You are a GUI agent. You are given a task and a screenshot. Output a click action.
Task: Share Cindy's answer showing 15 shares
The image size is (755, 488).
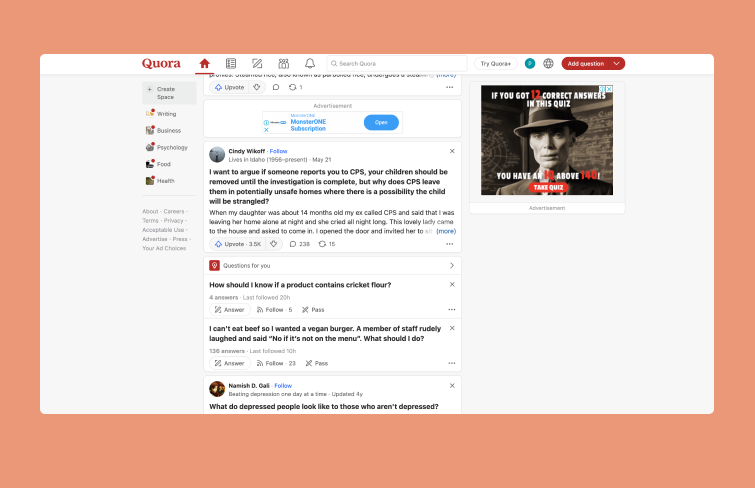coord(326,244)
